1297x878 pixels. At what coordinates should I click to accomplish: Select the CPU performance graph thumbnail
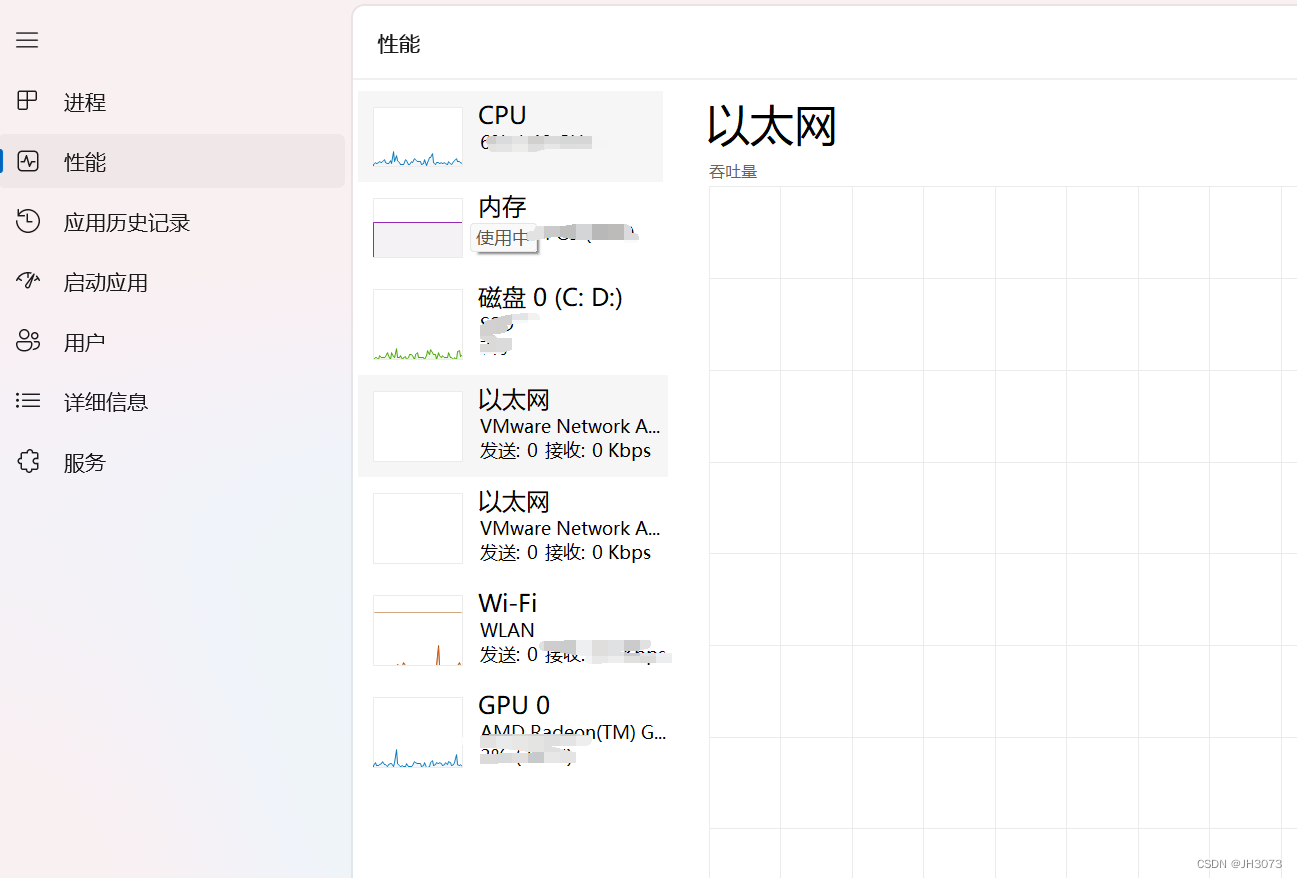tap(417, 137)
